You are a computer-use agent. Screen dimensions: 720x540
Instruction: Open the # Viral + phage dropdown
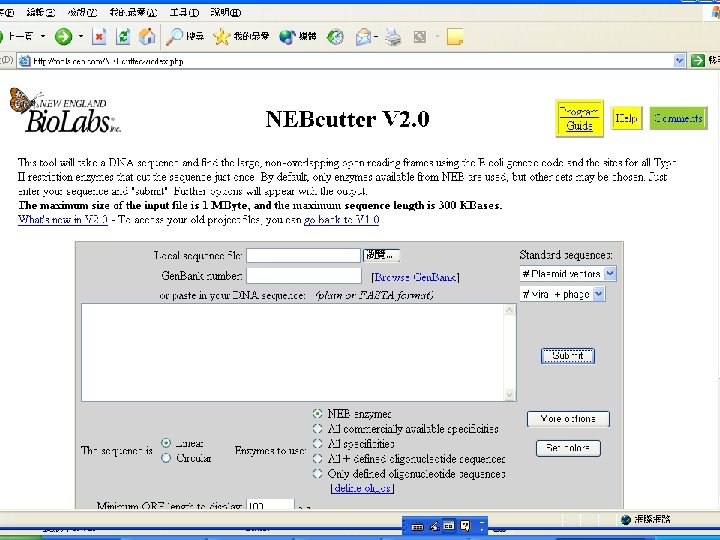(x=562, y=294)
